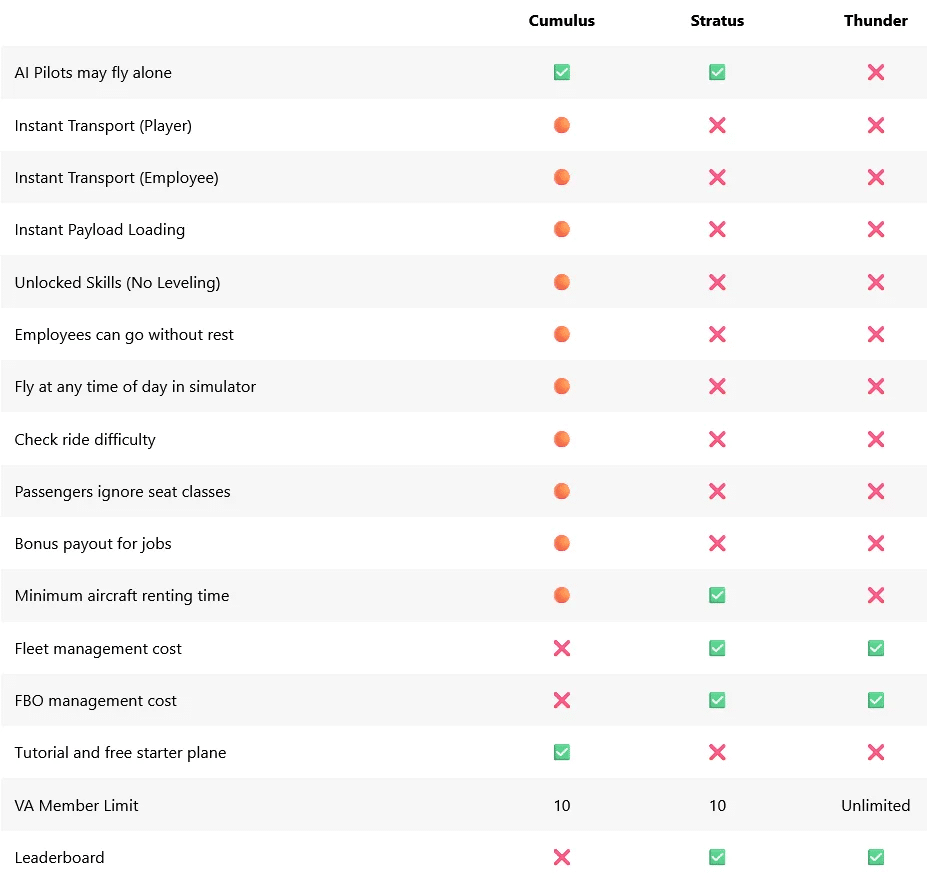Click the Leaderboard row label
927x881 pixels.
tap(59, 857)
